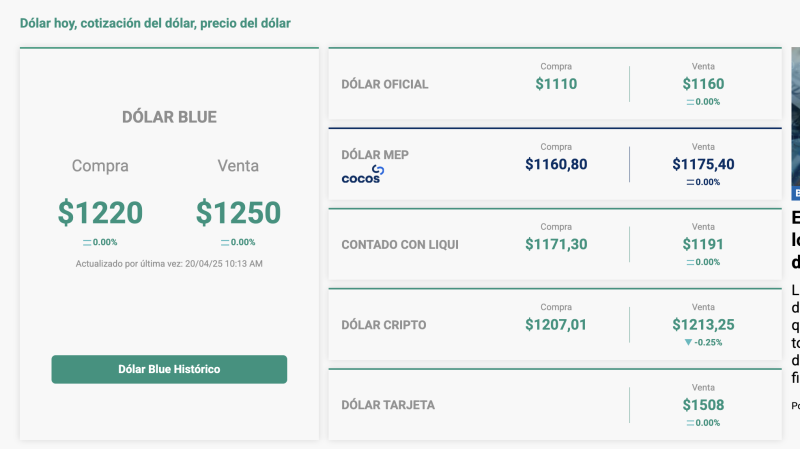This screenshot has height=449, width=800.
Task: Open the Dólar Oficial link
Action: 385,84
